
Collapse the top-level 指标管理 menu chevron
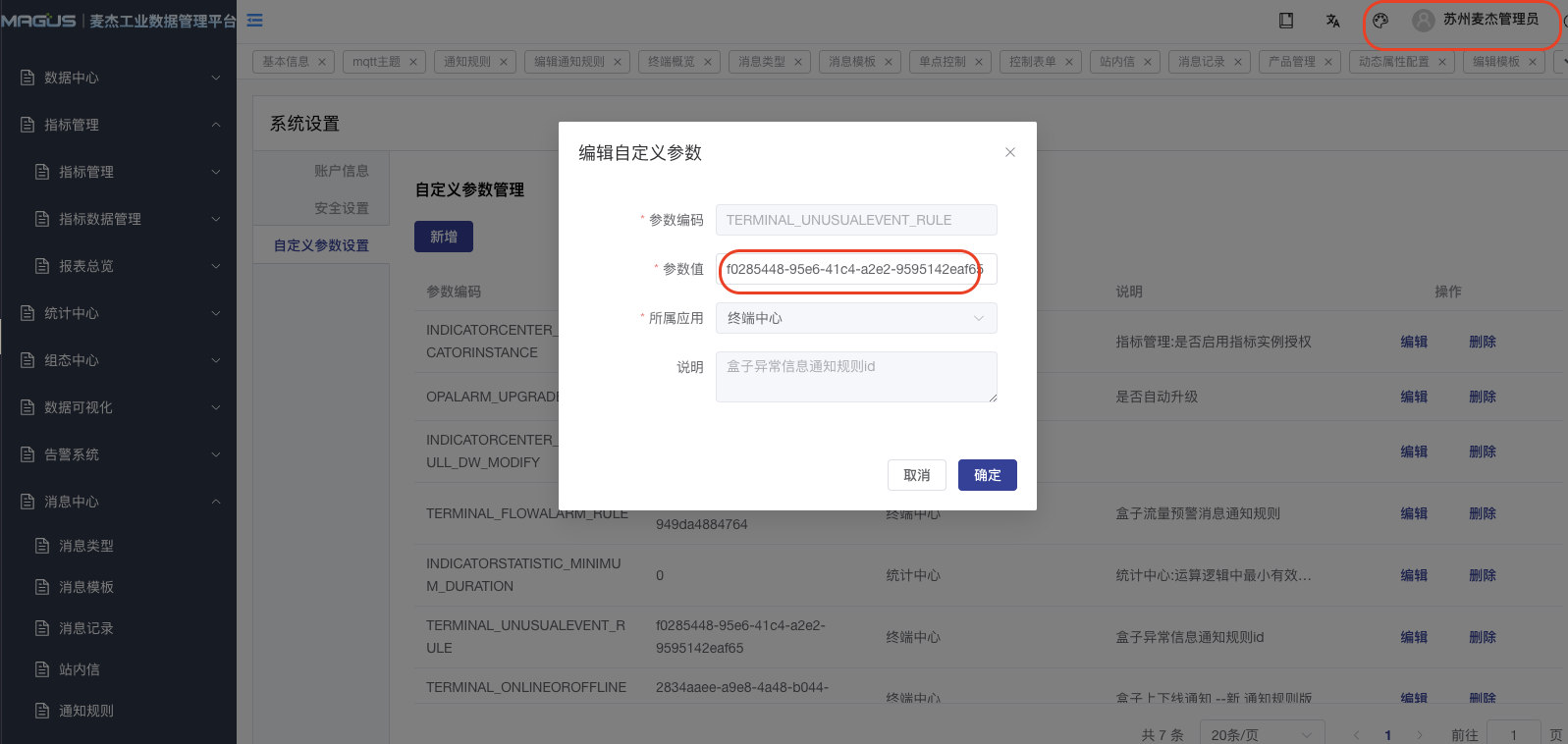pyautogui.click(x=216, y=125)
